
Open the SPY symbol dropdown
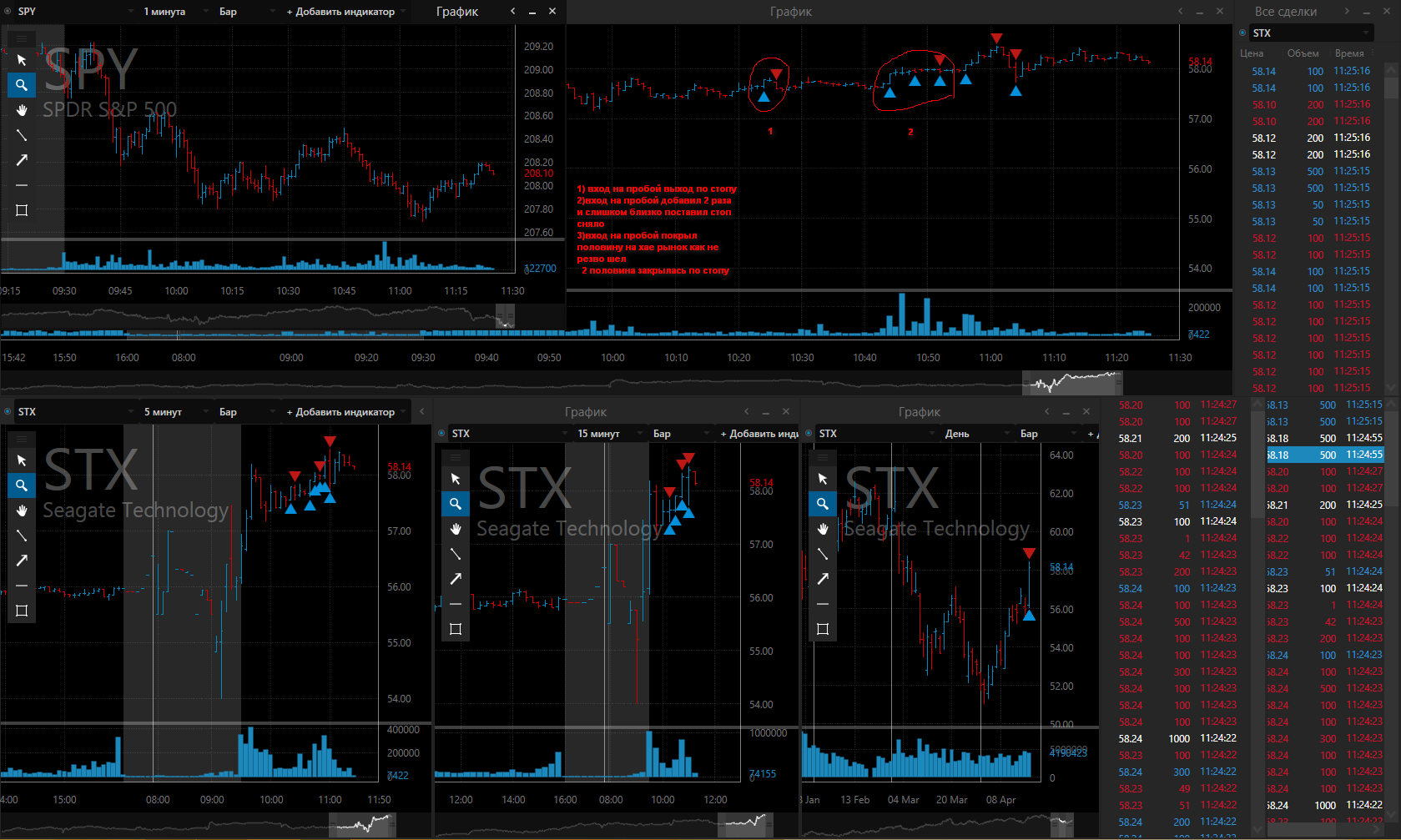(75, 12)
